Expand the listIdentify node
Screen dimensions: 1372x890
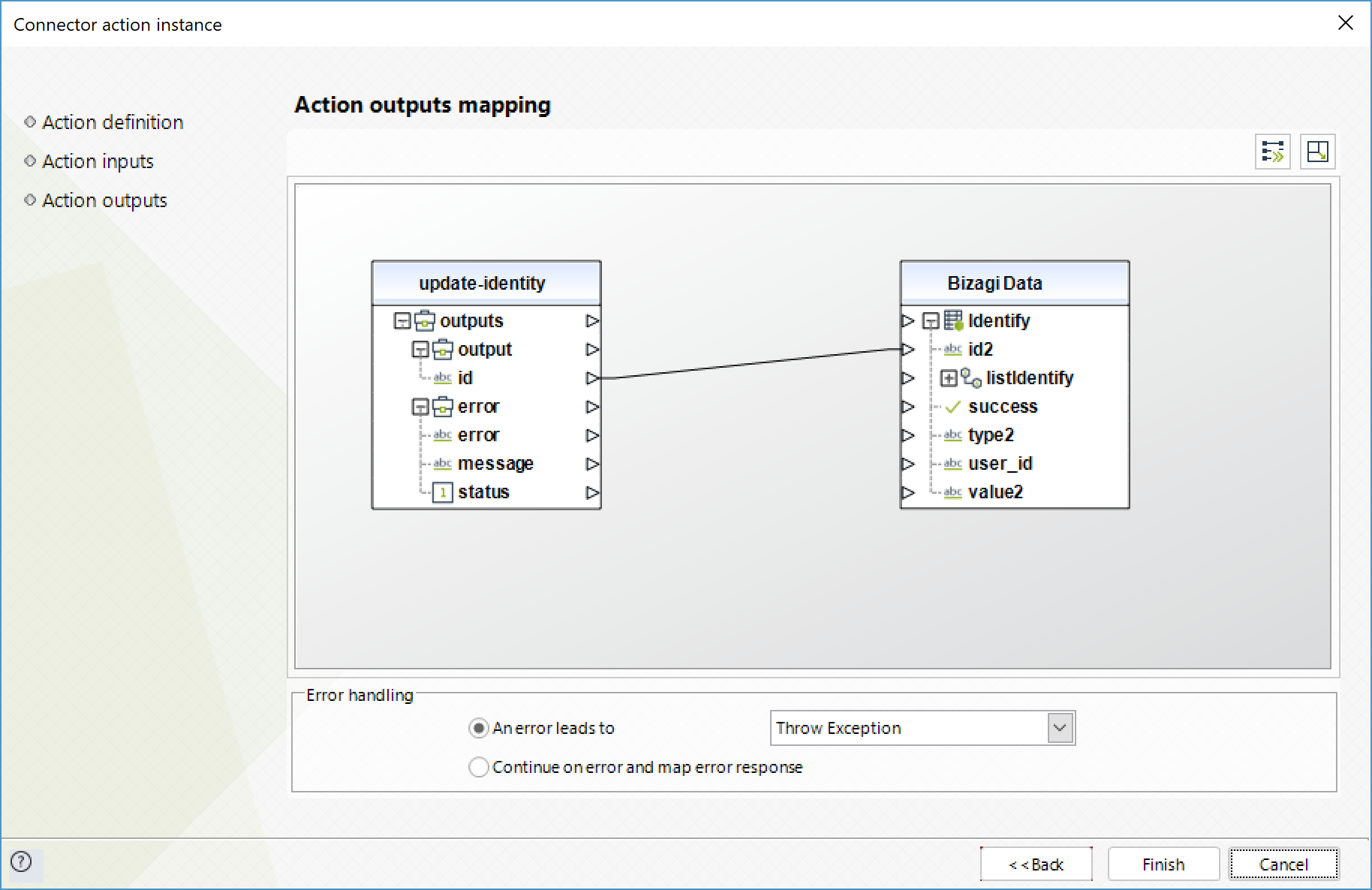click(949, 378)
